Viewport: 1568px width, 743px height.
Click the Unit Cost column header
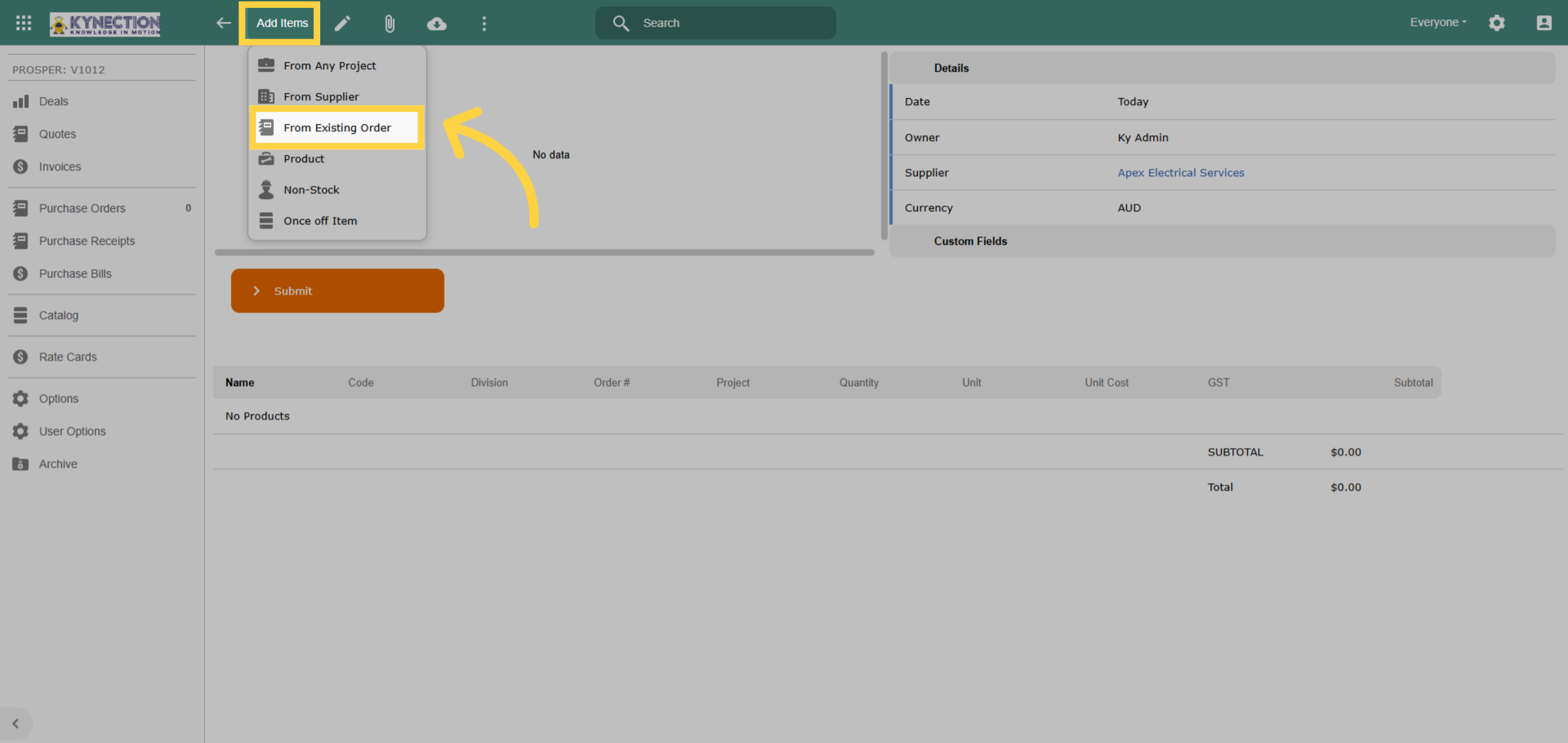(1107, 383)
